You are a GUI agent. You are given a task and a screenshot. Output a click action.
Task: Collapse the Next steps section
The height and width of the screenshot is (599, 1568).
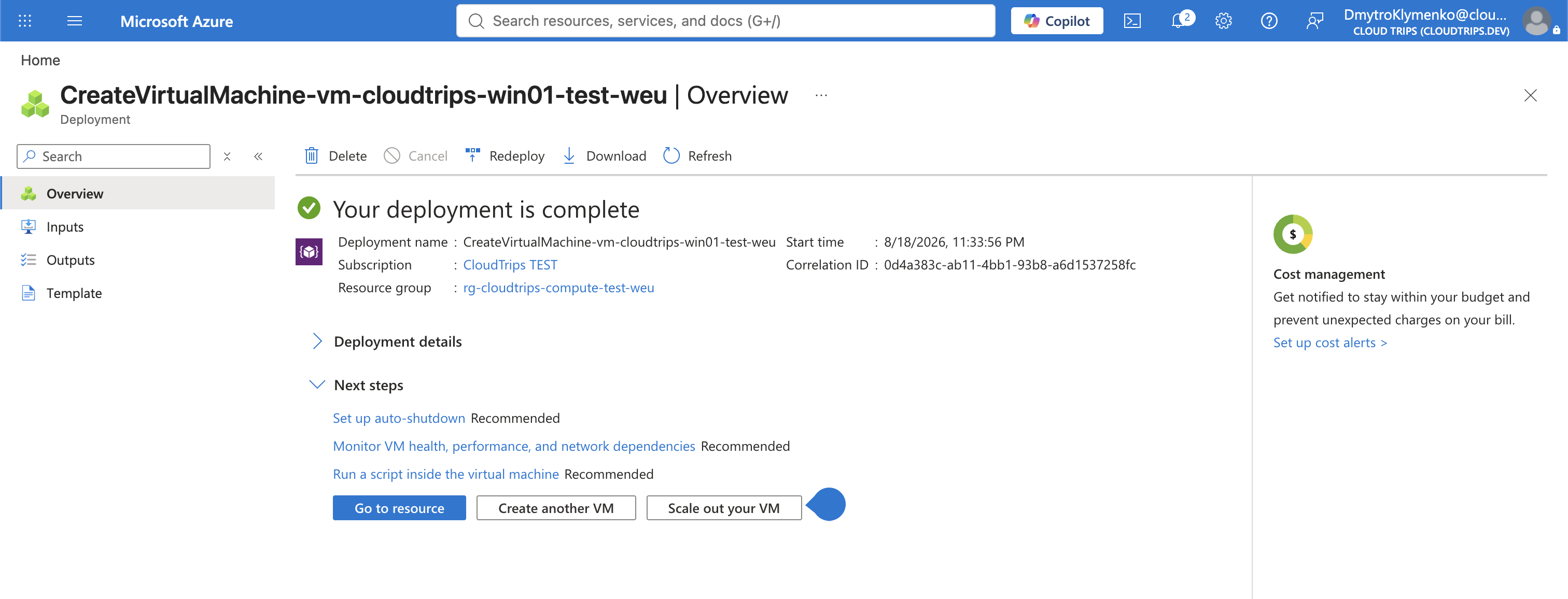click(358, 385)
